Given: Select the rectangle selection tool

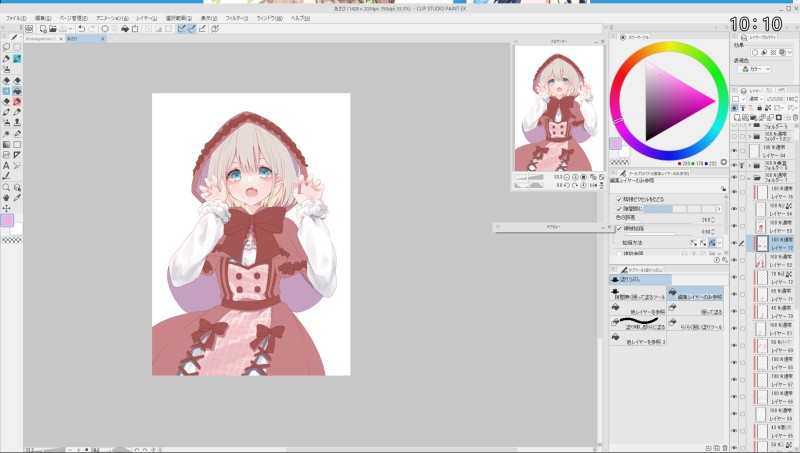Looking at the screenshot, I should [x=17, y=47].
